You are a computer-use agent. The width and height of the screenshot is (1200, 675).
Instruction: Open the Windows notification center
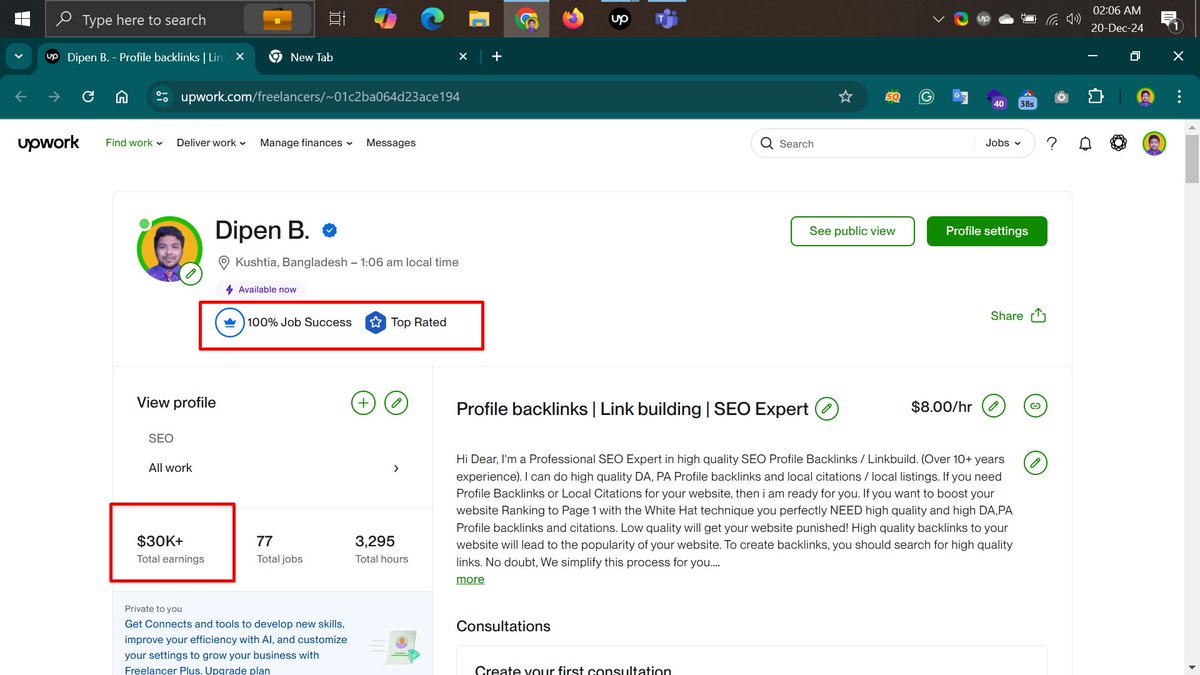1169,18
